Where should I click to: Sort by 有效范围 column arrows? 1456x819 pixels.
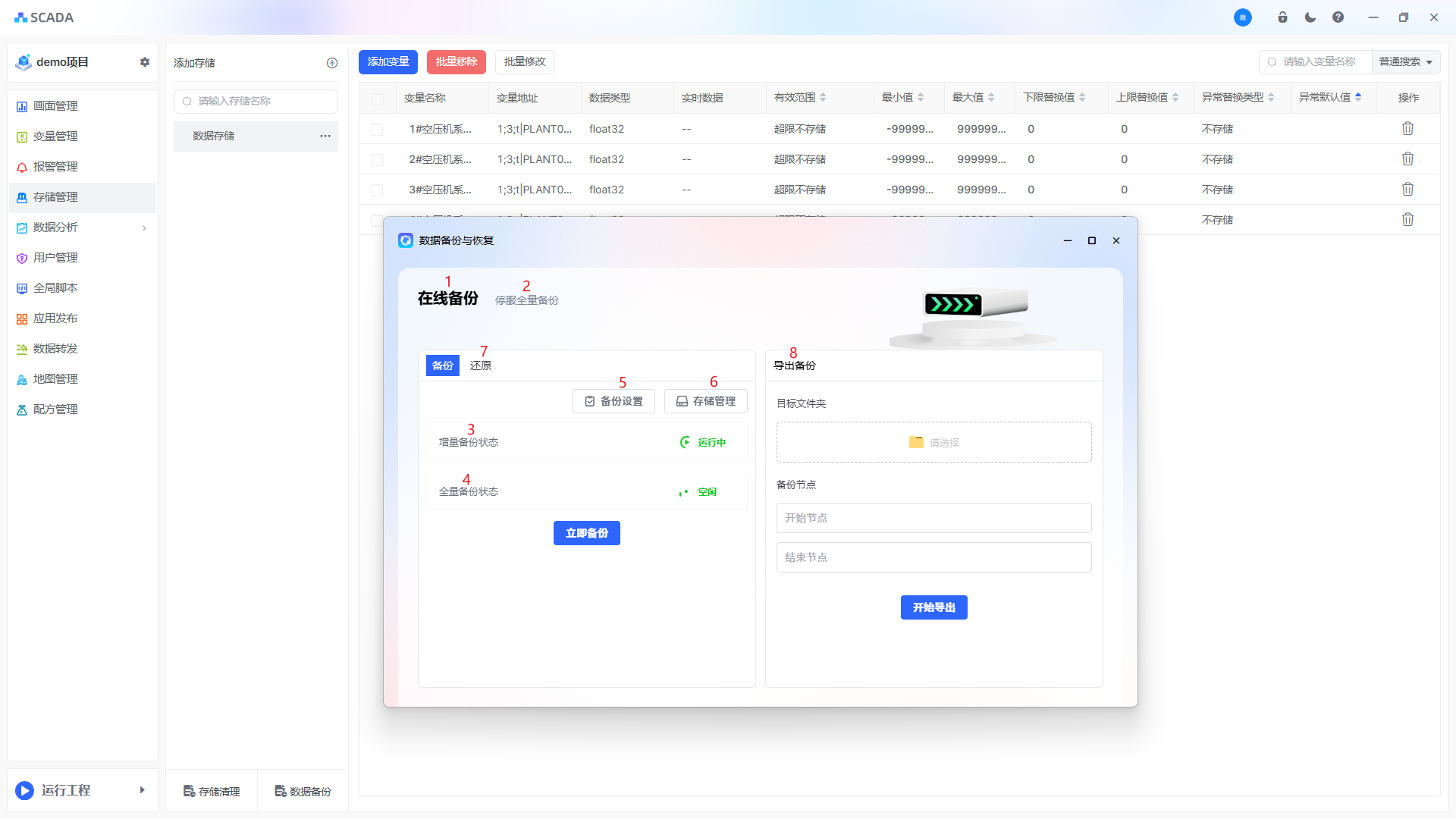pos(823,98)
